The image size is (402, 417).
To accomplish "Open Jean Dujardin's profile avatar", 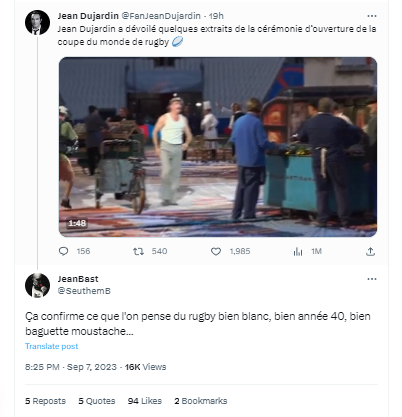I will [37, 23].
